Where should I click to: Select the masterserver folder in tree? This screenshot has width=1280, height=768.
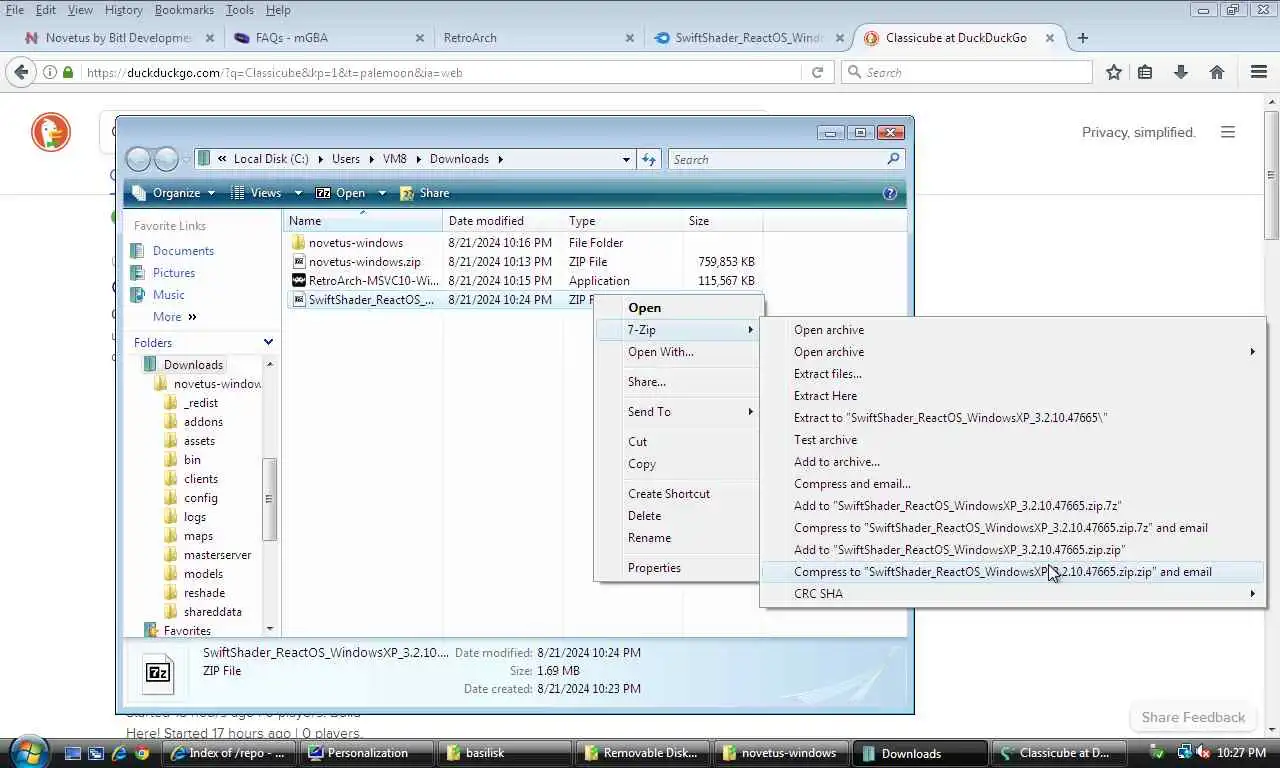pos(217,555)
